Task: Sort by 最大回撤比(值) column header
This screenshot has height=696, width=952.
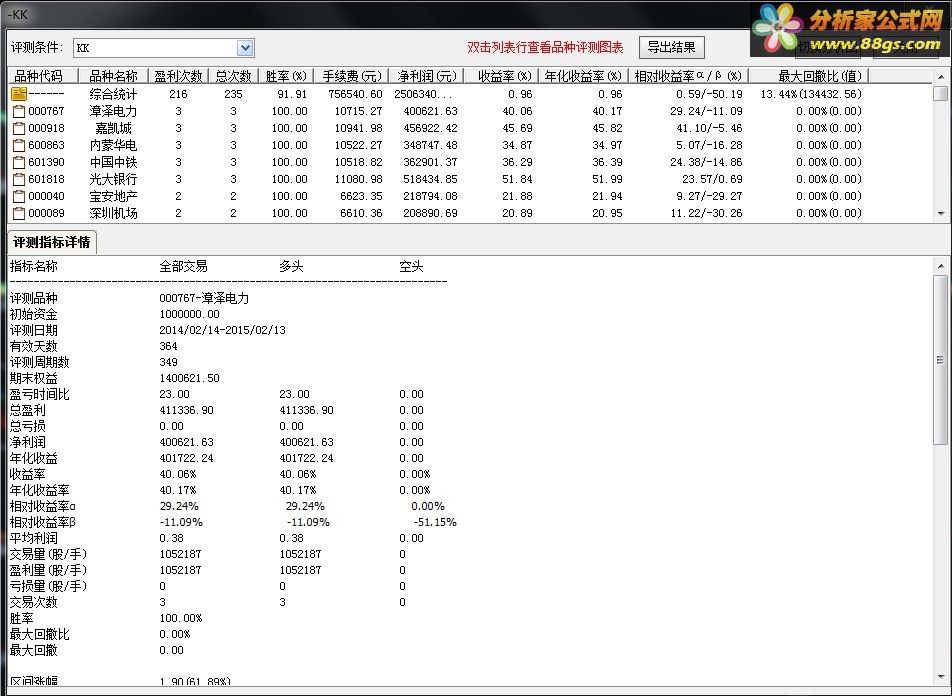Action: 809,76
